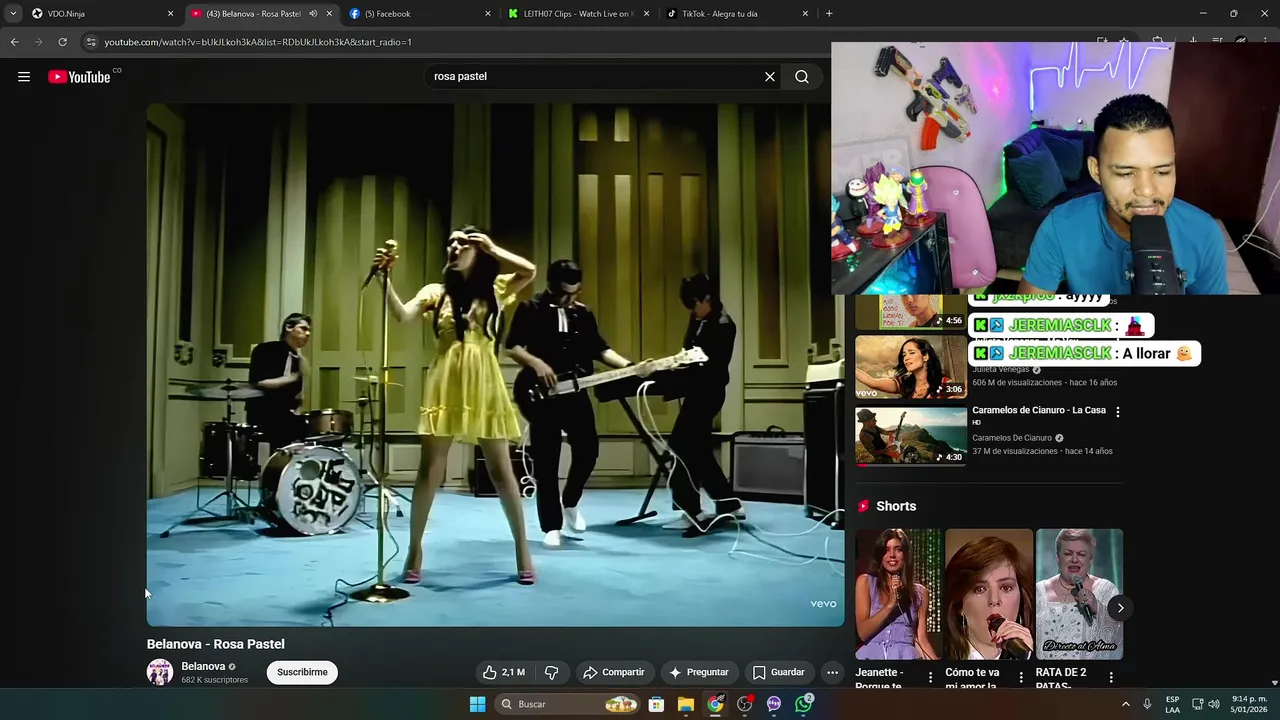Image resolution: width=1280 pixels, height=720 pixels.
Task: Go back in browser history
Action: click(x=14, y=42)
